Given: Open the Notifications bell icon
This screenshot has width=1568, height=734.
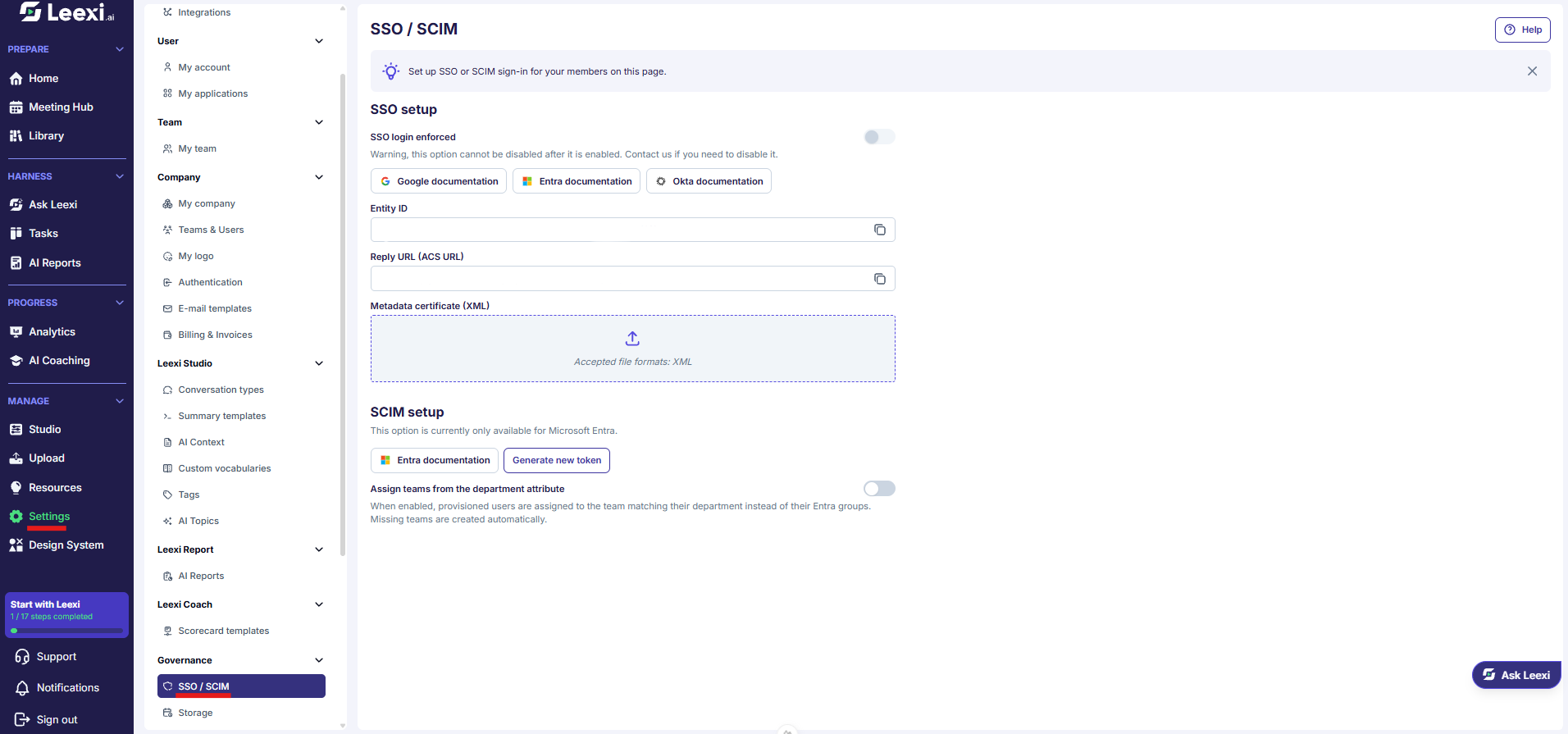Looking at the screenshot, I should (x=22, y=688).
